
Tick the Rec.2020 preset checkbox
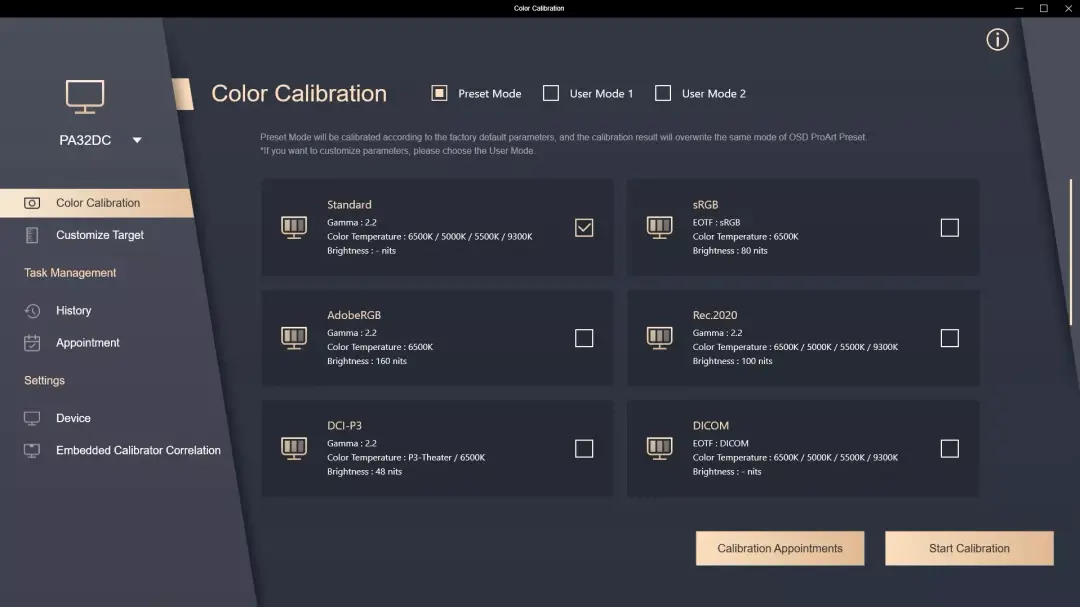click(950, 338)
